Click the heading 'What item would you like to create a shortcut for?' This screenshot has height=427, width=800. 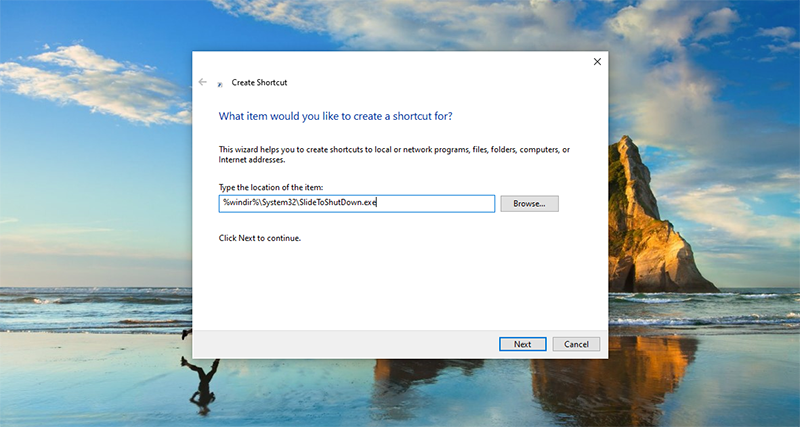point(336,116)
